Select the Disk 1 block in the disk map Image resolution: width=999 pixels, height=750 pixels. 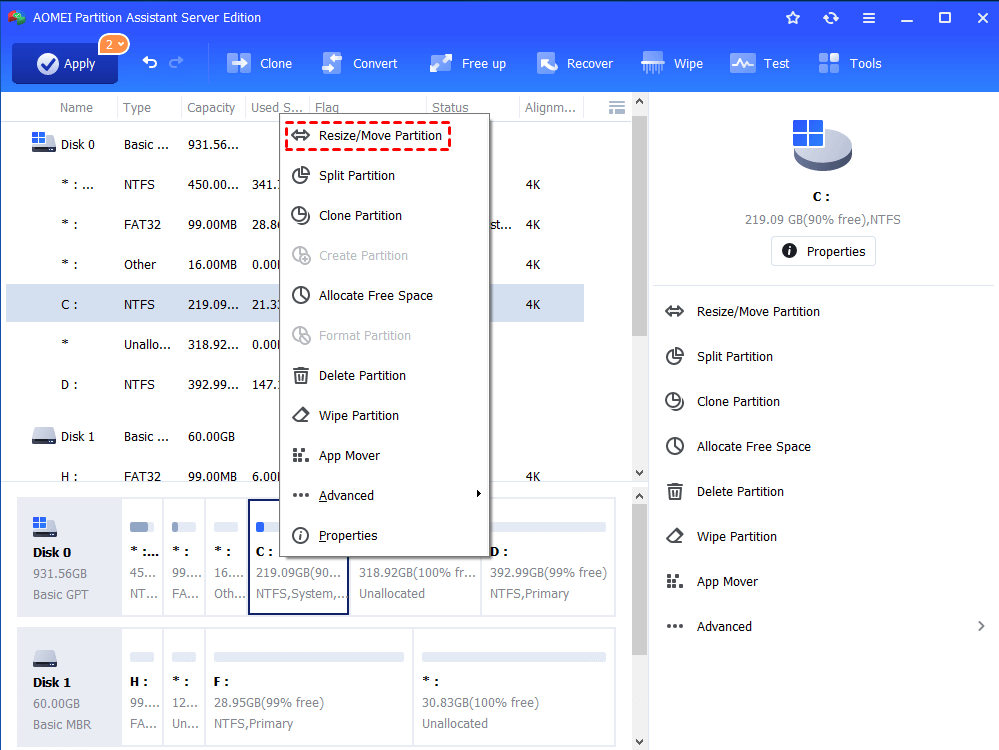[69, 687]
